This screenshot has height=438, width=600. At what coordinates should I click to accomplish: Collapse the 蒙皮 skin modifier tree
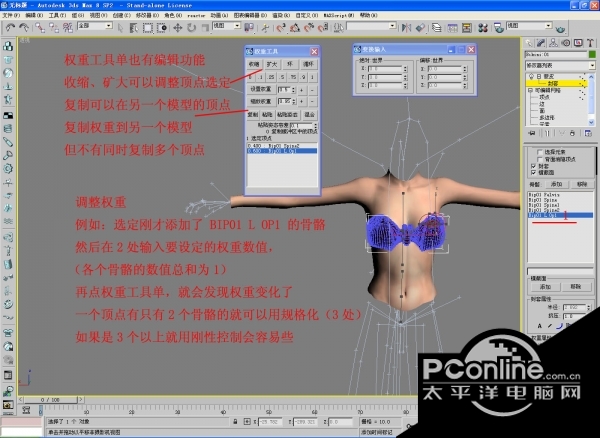[539, 77]
